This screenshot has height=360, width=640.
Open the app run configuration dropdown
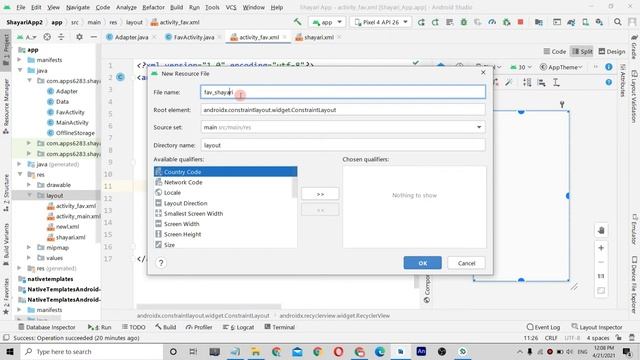(x=327, y=22)
